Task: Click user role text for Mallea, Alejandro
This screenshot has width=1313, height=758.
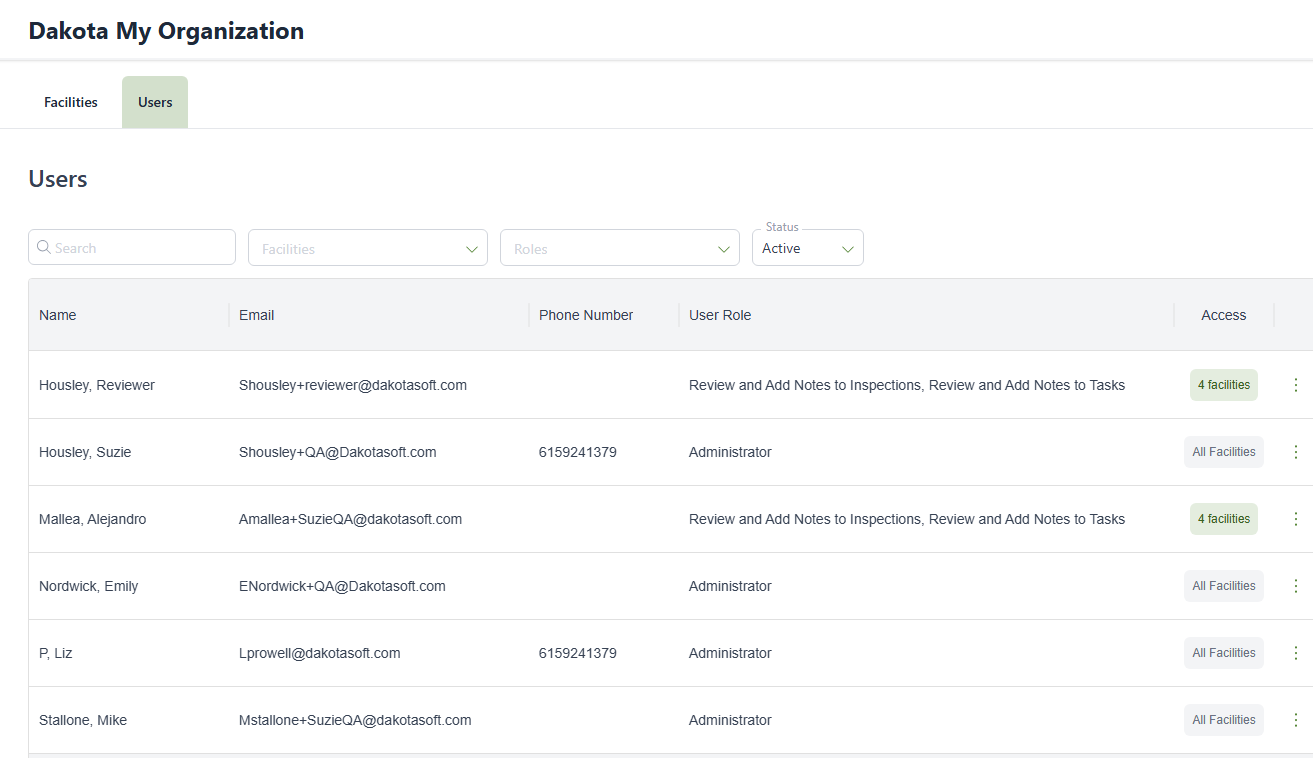Action: tap(907, 519)
